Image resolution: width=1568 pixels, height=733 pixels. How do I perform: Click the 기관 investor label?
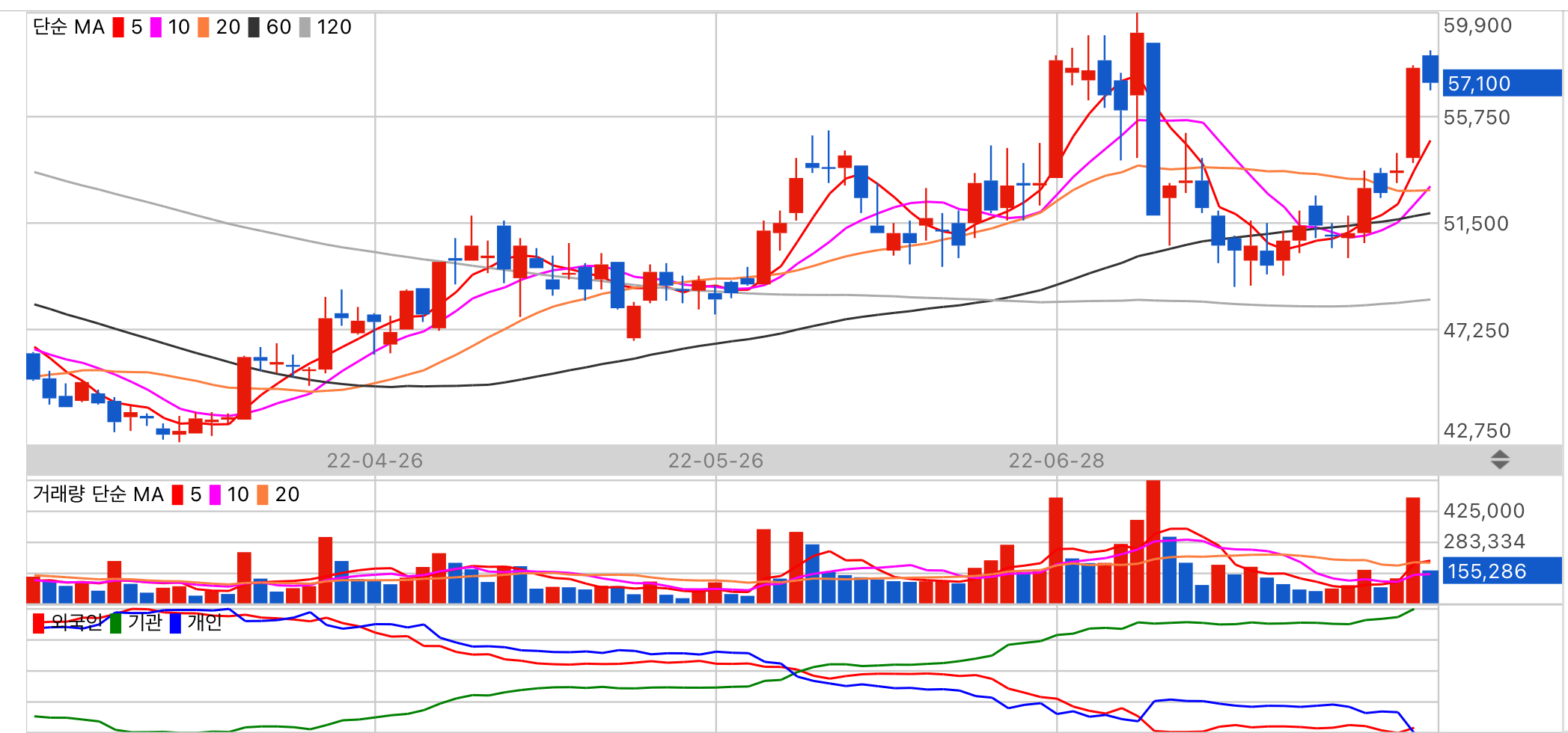tap(144, 622)
